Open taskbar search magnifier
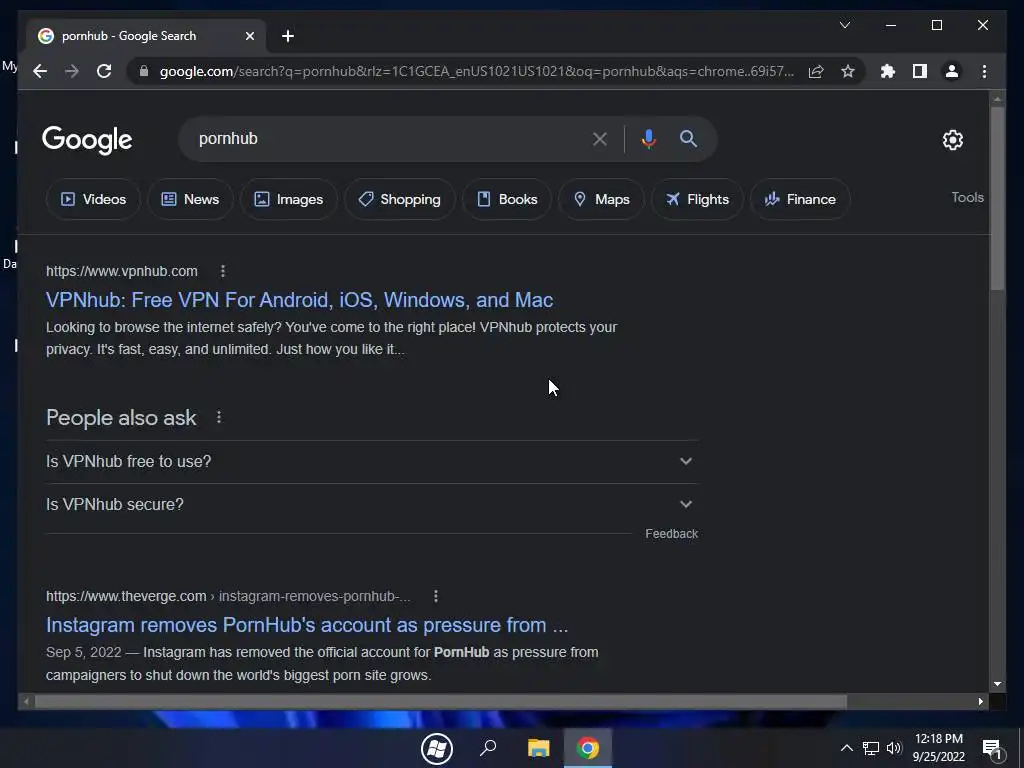 pos(488,748)
